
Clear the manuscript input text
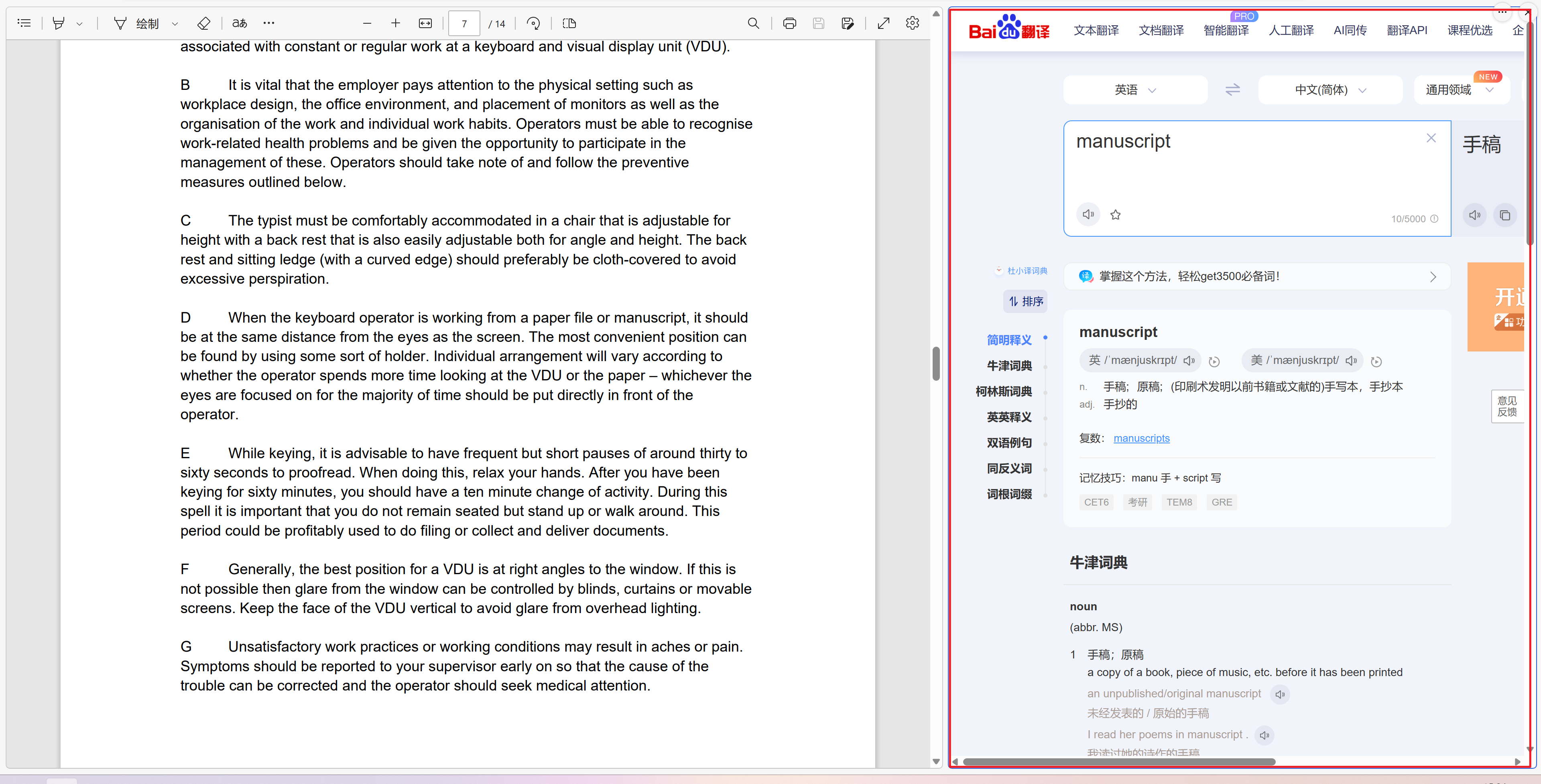click(1430, 138)
